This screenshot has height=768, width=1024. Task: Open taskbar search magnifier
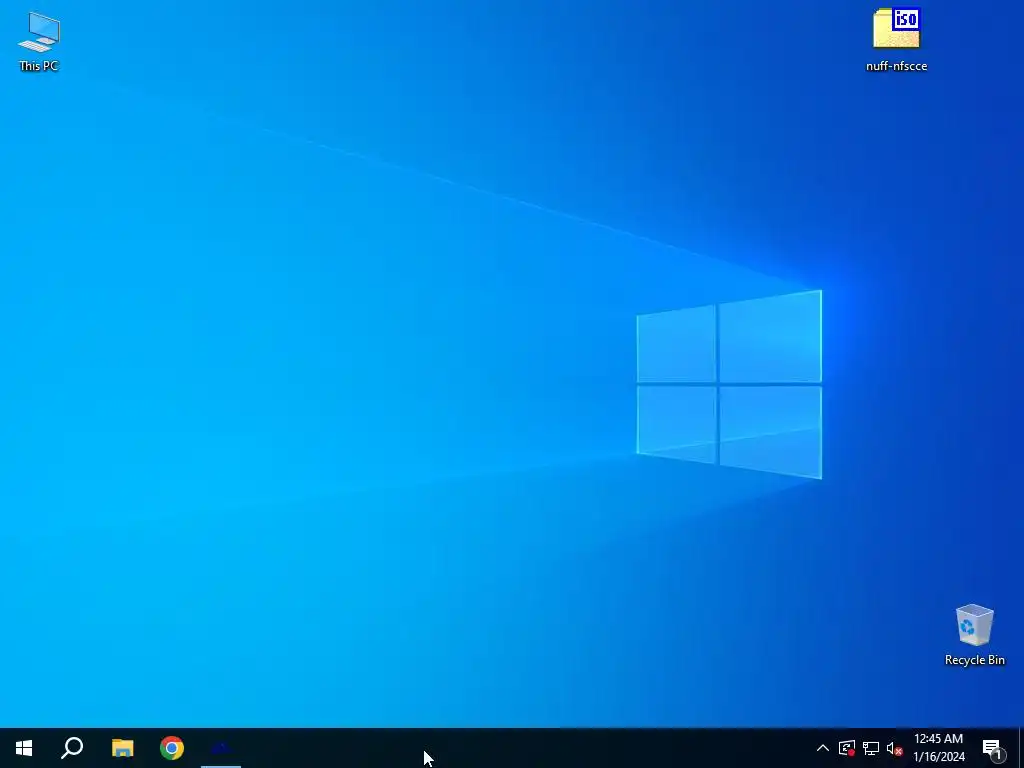click(72, 748)
